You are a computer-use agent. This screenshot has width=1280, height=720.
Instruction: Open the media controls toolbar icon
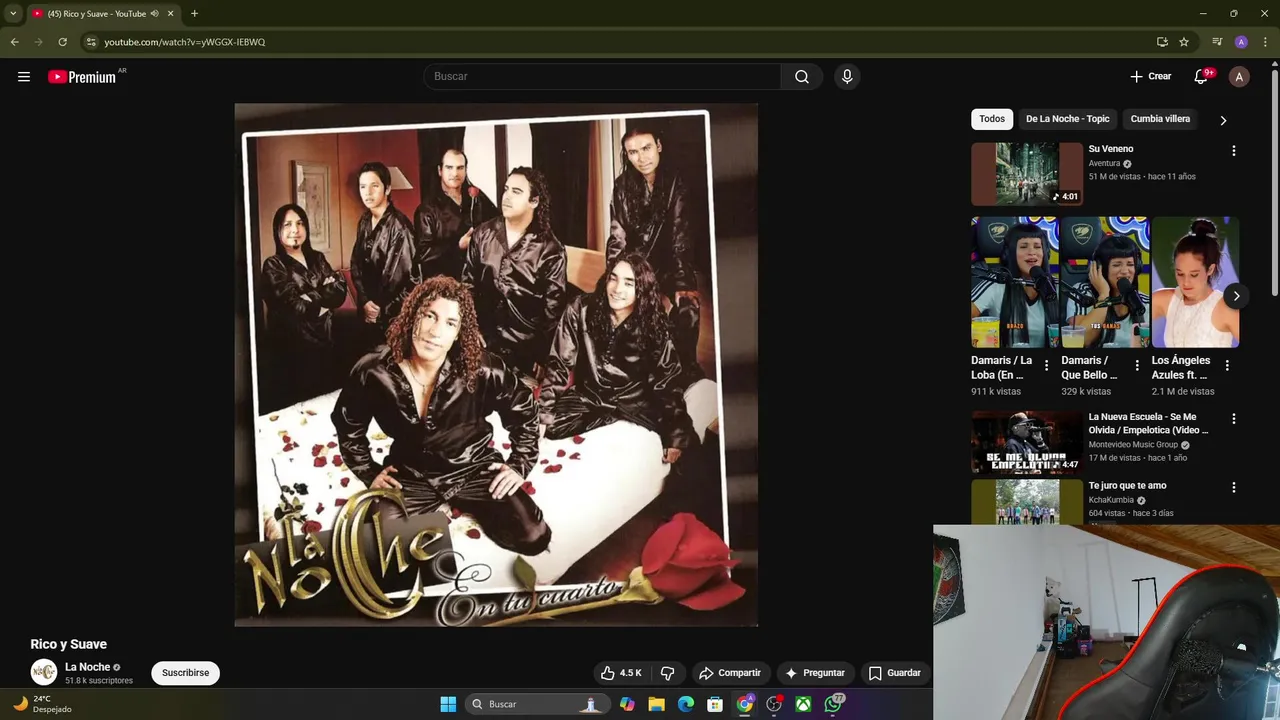(x=1217, y=42)
